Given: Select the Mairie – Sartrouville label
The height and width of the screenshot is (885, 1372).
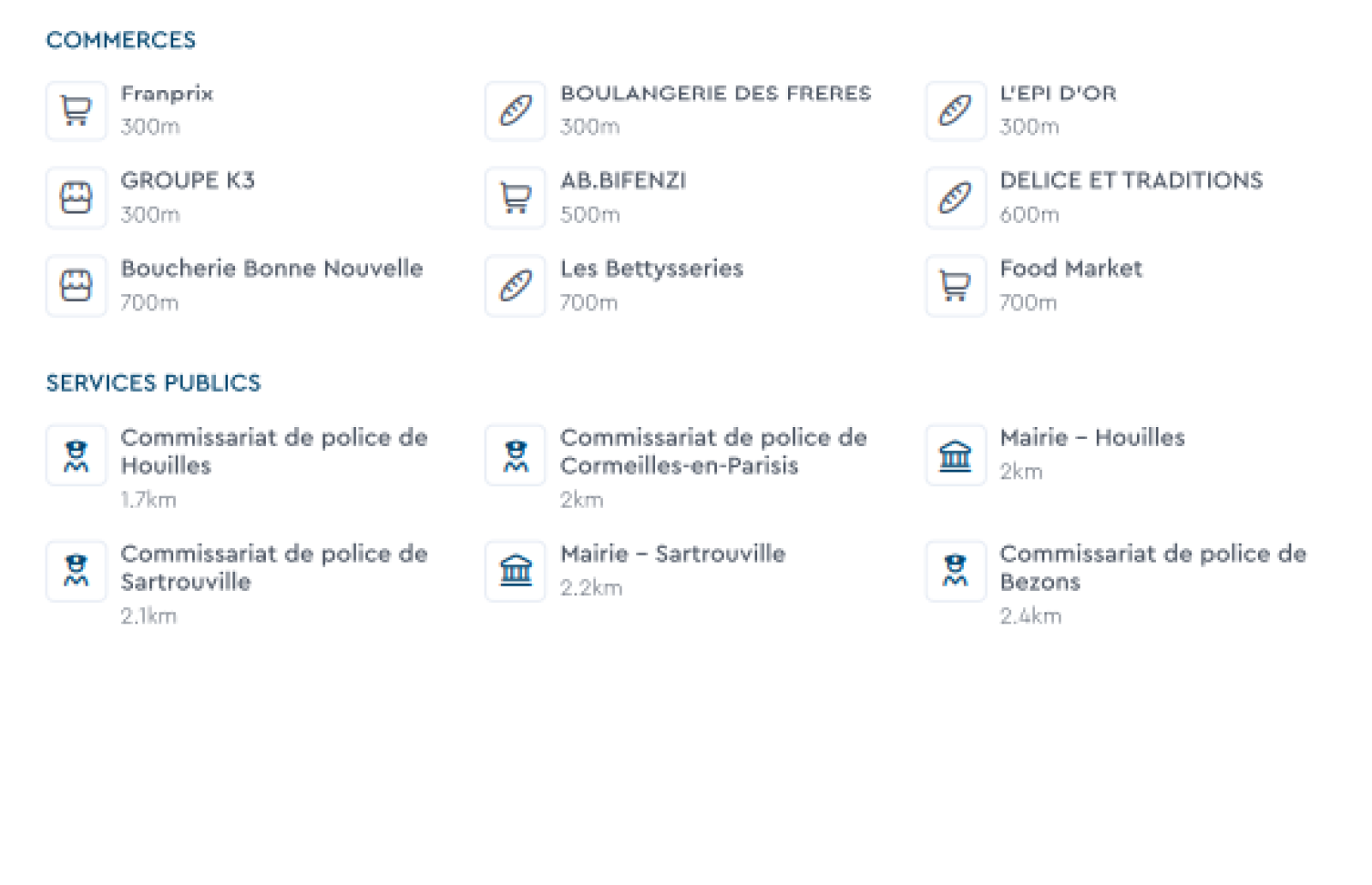Looking at the screenshot, I should click(x=672, y=554).
